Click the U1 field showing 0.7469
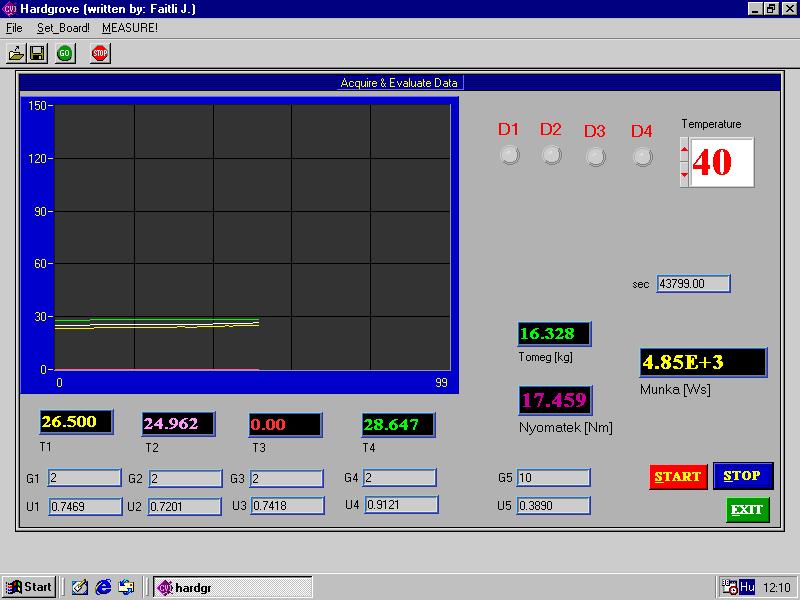800x600 pixels. [85, 507]
